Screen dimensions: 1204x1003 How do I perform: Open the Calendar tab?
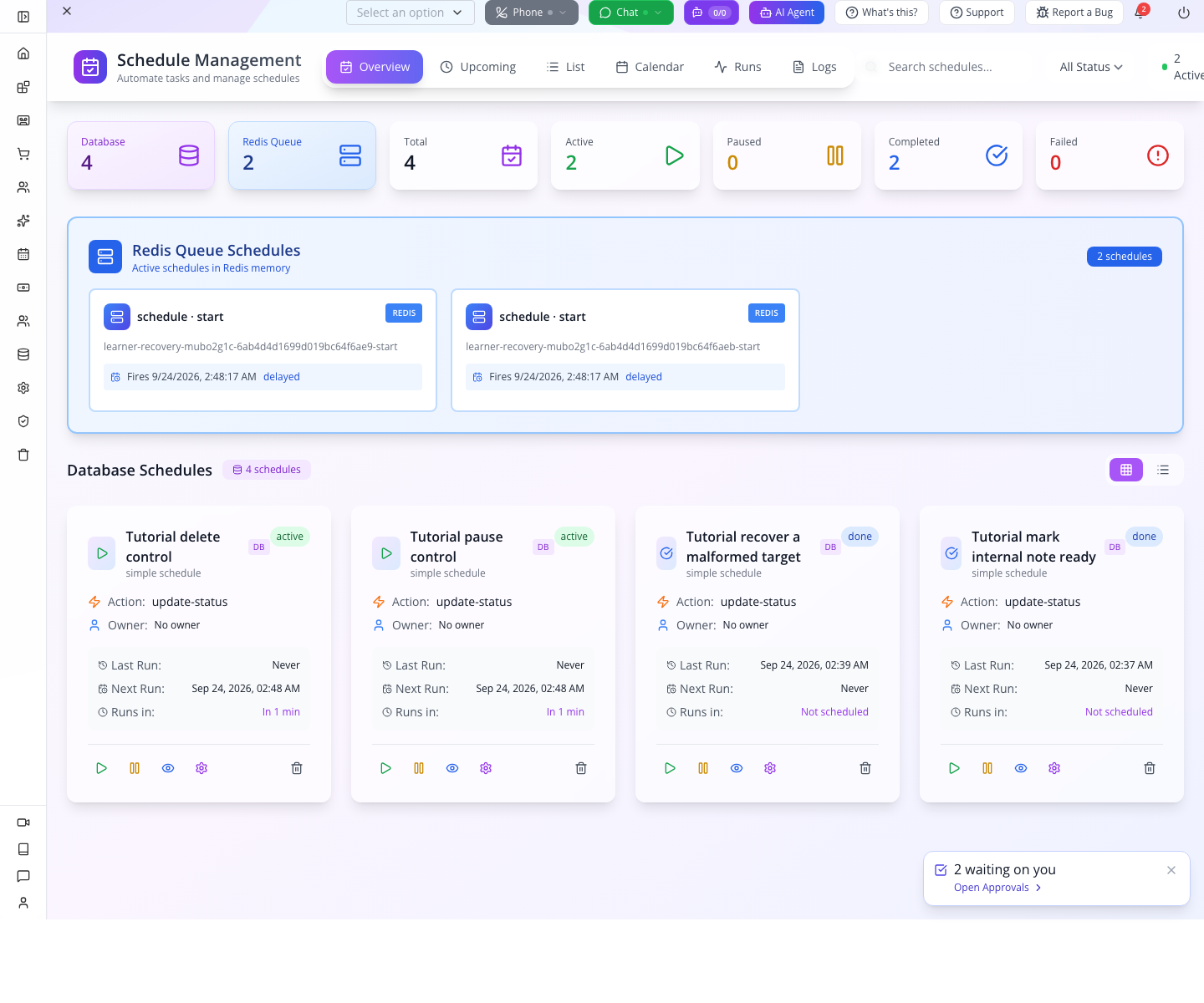650,67
